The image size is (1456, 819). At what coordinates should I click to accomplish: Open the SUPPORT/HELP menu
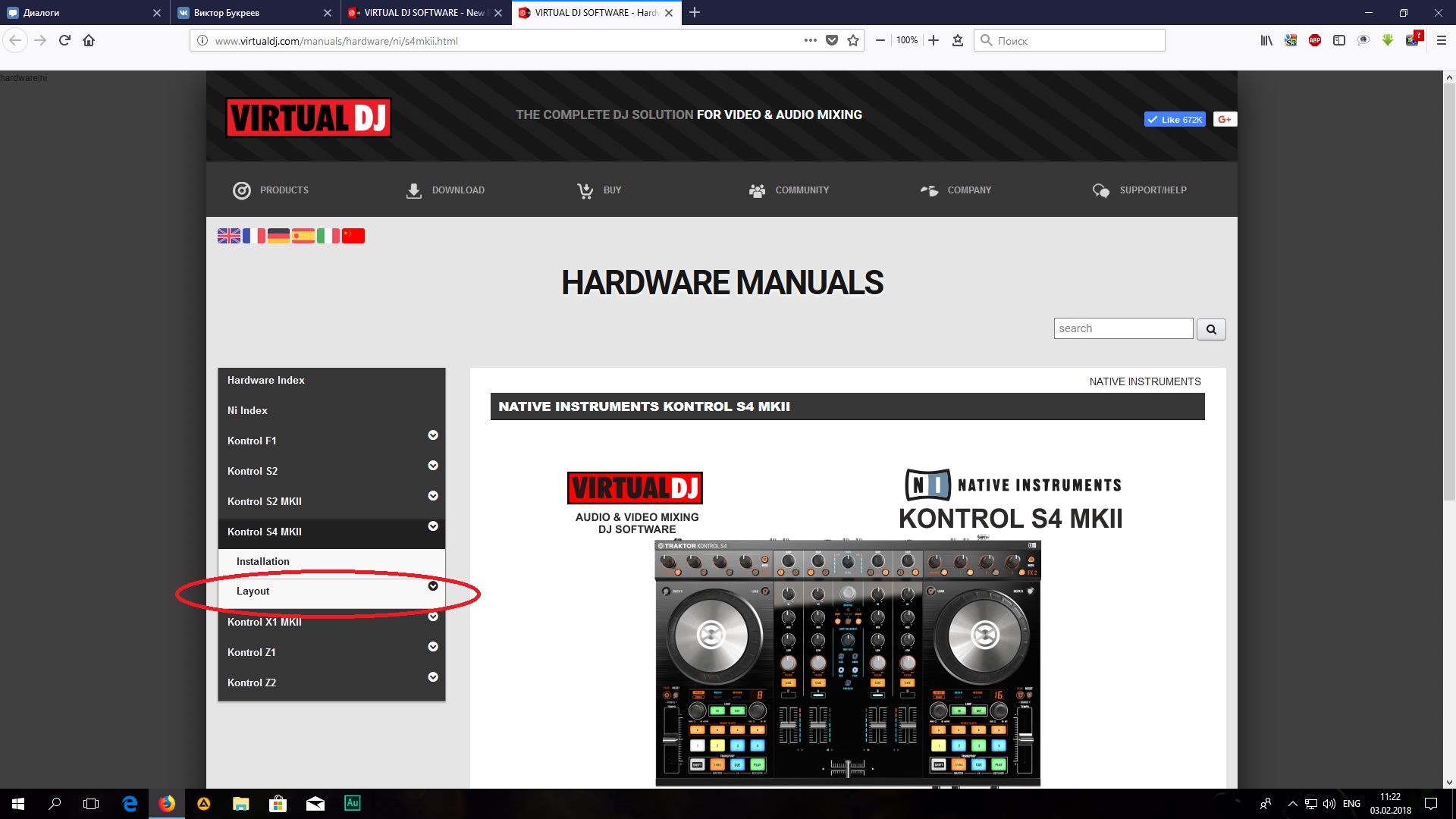click(1140, 190)
